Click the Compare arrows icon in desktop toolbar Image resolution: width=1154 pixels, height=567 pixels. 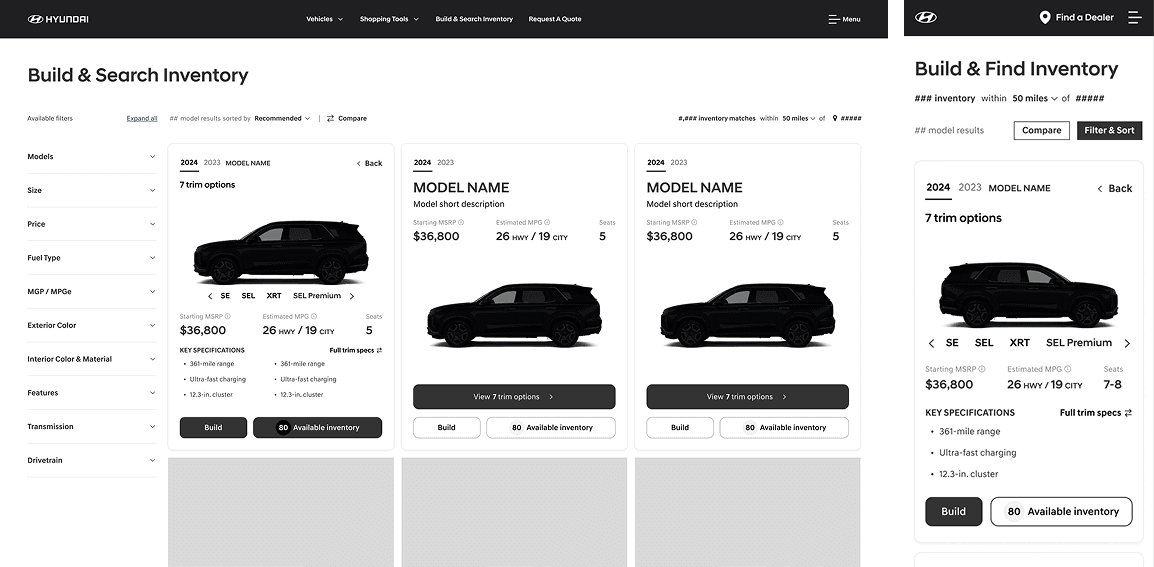[x=330, y=119]
